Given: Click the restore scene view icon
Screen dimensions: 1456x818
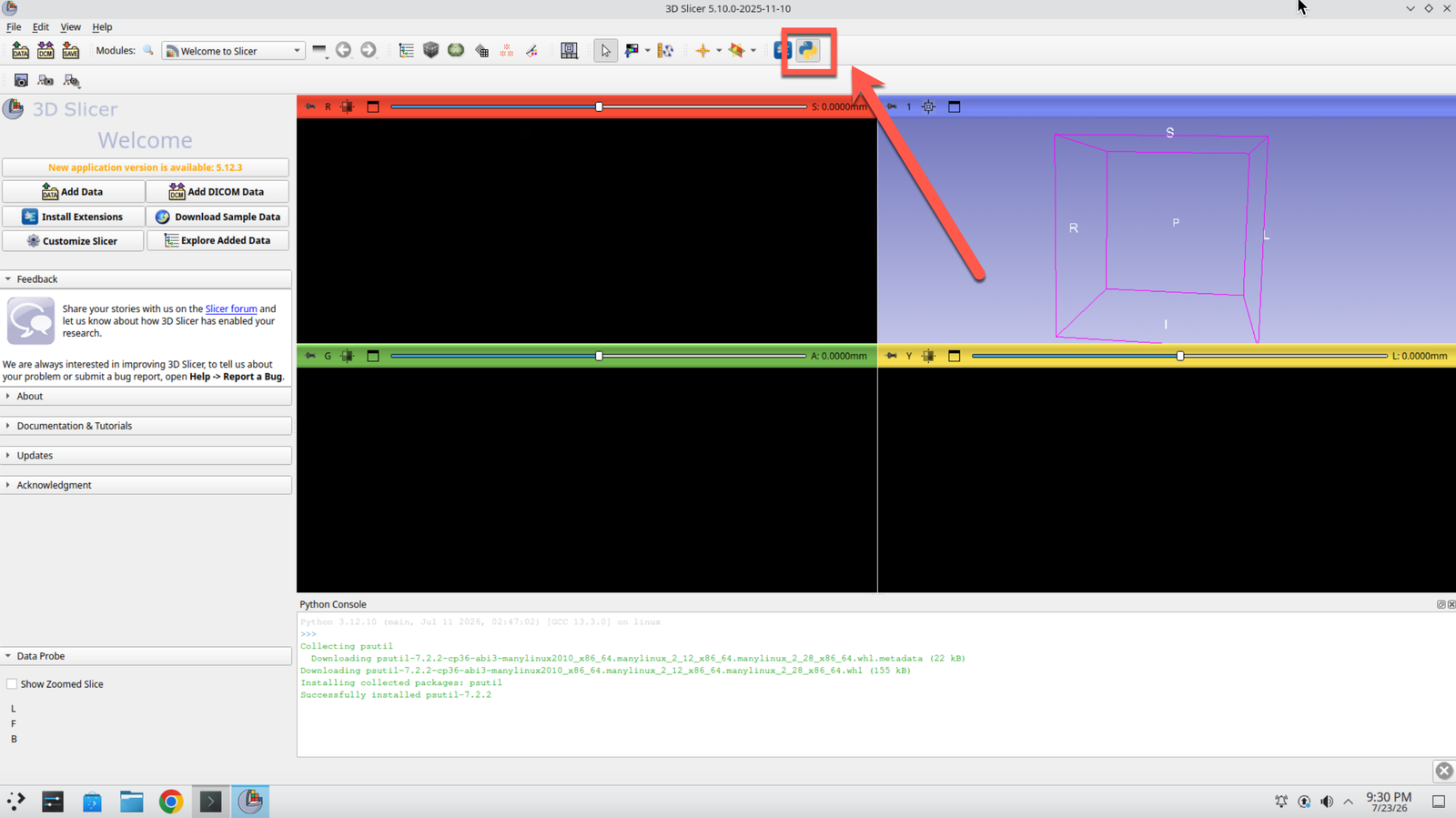Looking at the screenshot, I should click(x=71, y=80).
